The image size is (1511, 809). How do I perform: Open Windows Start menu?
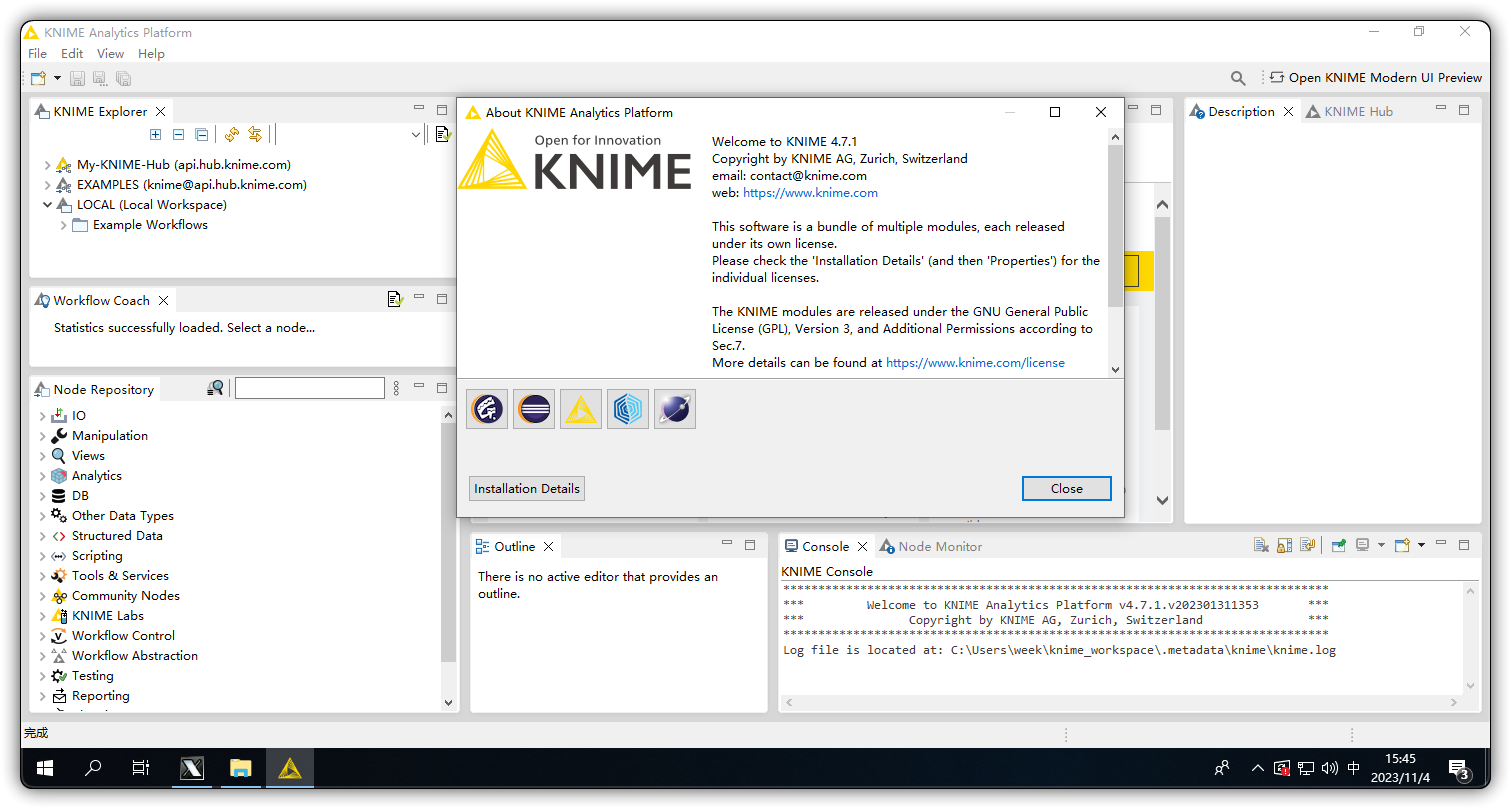coord(45,769)
